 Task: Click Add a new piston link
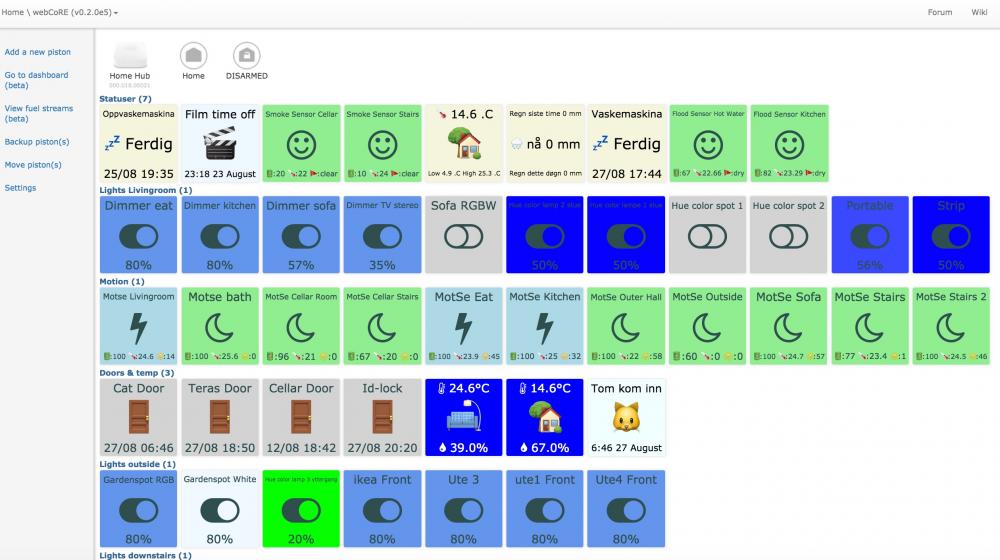point(38,52)
